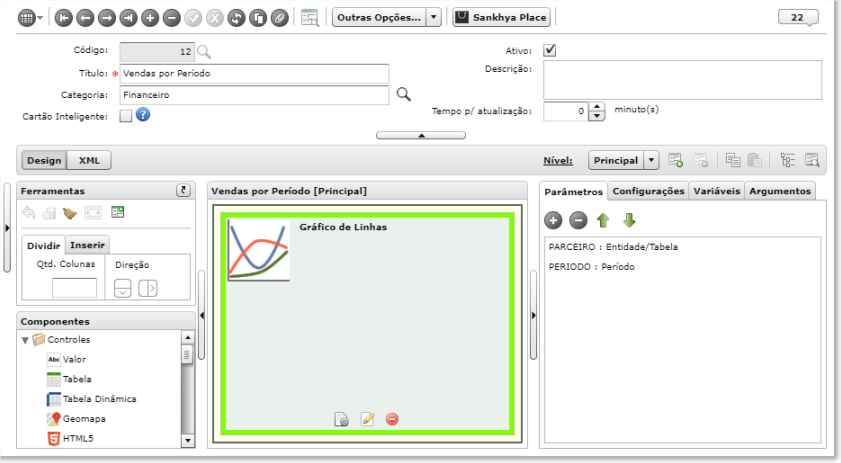Viewport: 841px width, 463px height.
Task: Jump to the last record
Action: tap(128, 18)
